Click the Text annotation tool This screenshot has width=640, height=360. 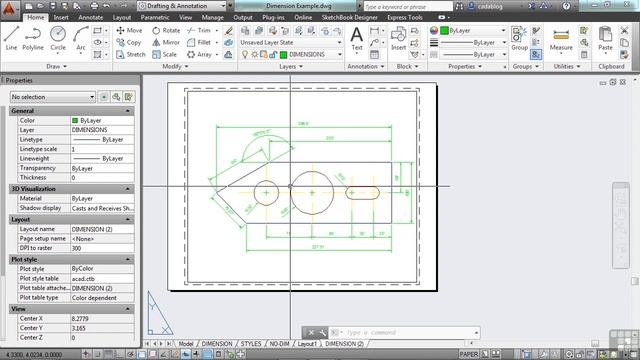pos(357,39)
